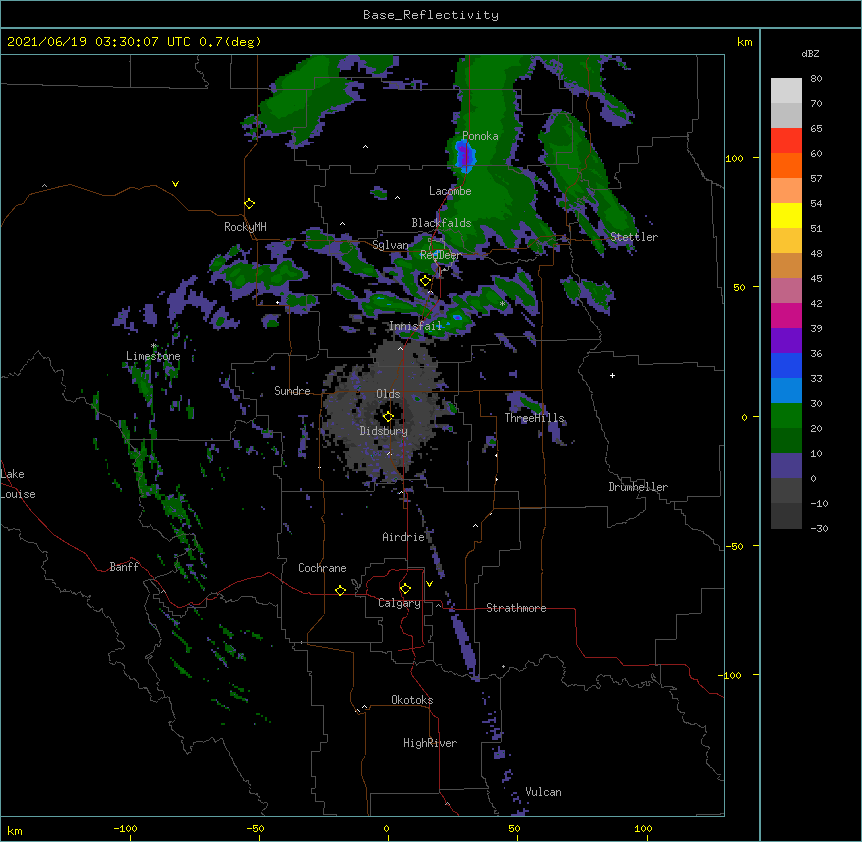Click the Innisfail city label
Image resolution: width=862 pixels, height=842 pixels.
pyautogui.click(x=415, y=326)
